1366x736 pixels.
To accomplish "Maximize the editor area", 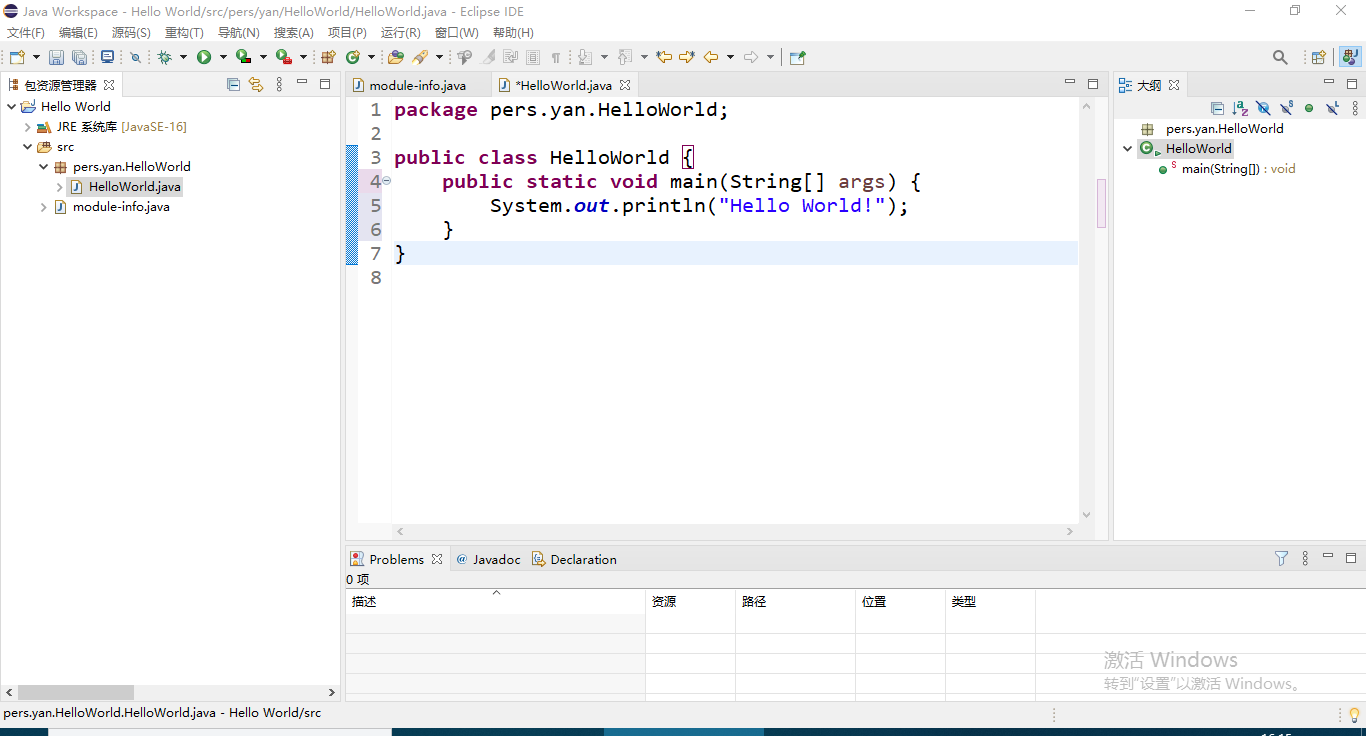I will pyautogui.click(x=1093, y=84).
